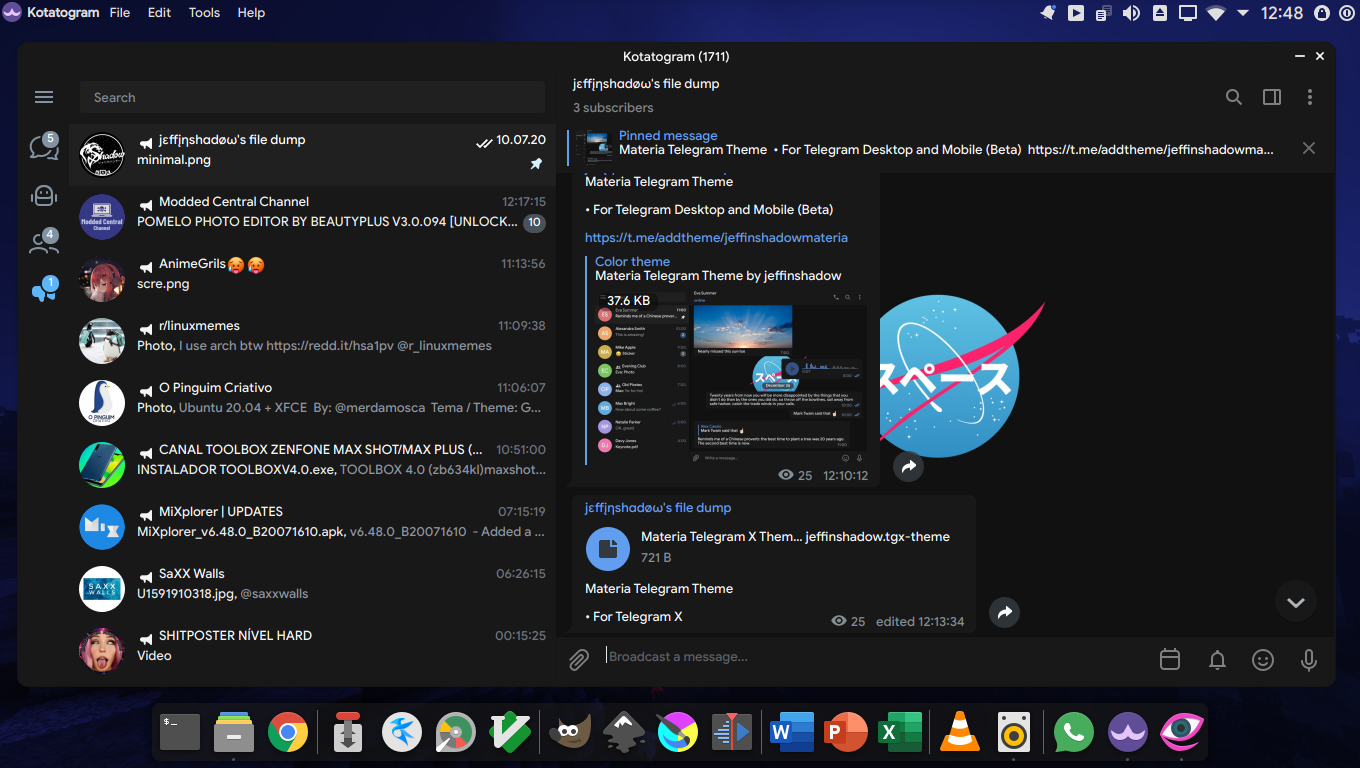Open the r/linuxmemes channel
This screenshot has height=768, width=1360.
(312, 340)
